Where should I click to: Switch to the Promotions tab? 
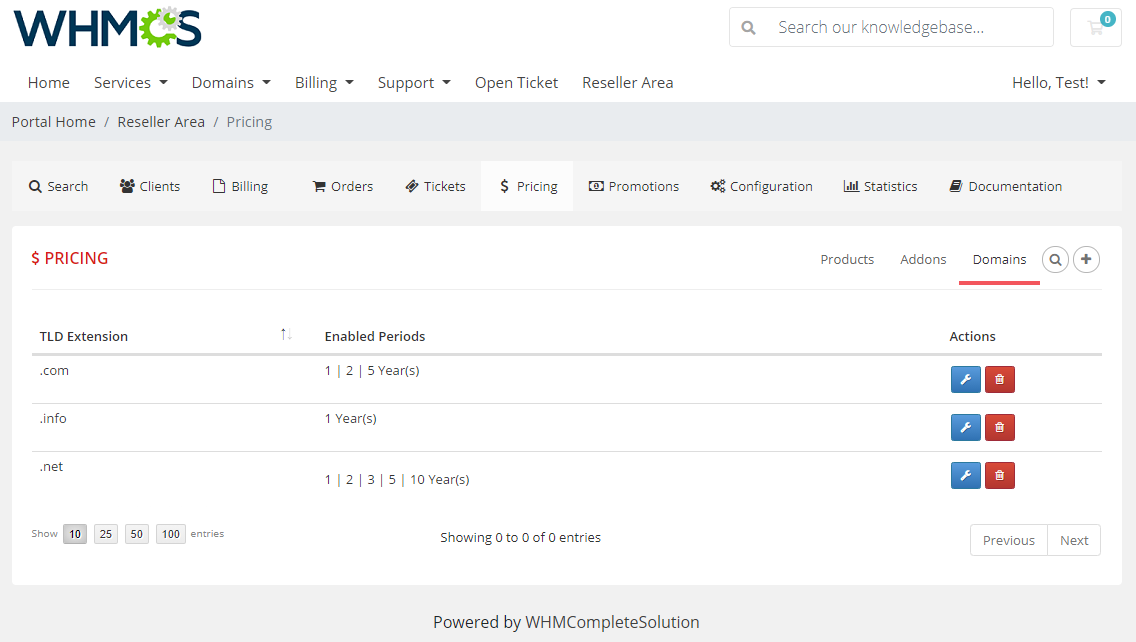[x=634, y=185]
